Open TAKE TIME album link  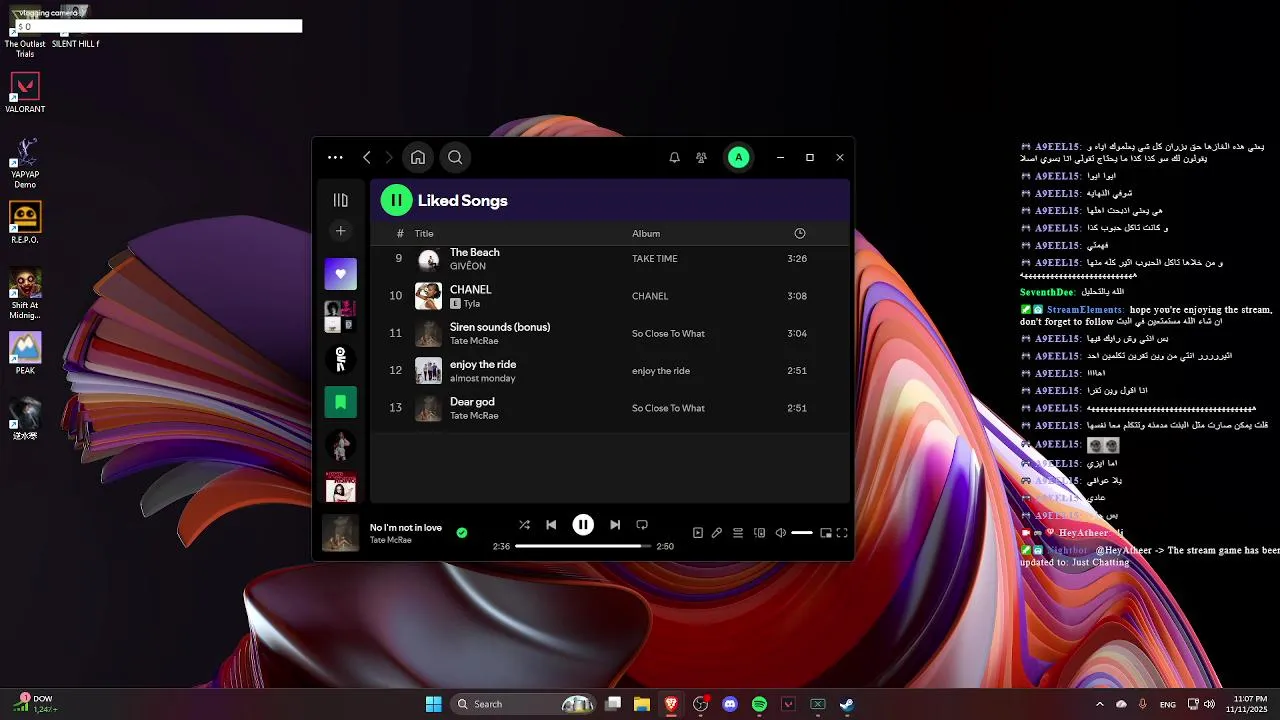655,259
